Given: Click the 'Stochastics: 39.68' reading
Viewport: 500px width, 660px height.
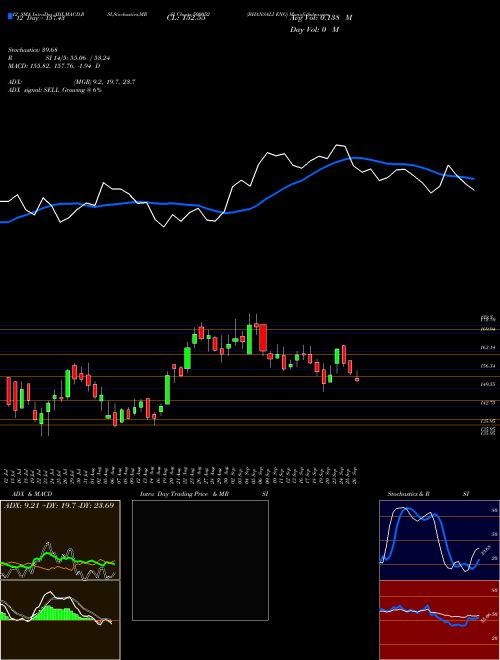Looking at the screenshot, I should 33,50.
